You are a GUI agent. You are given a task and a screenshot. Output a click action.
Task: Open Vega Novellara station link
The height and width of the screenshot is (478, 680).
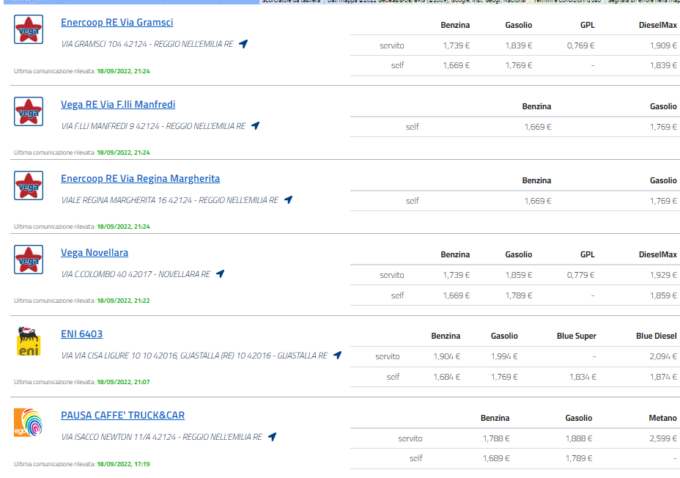click(x=94, y=253)
